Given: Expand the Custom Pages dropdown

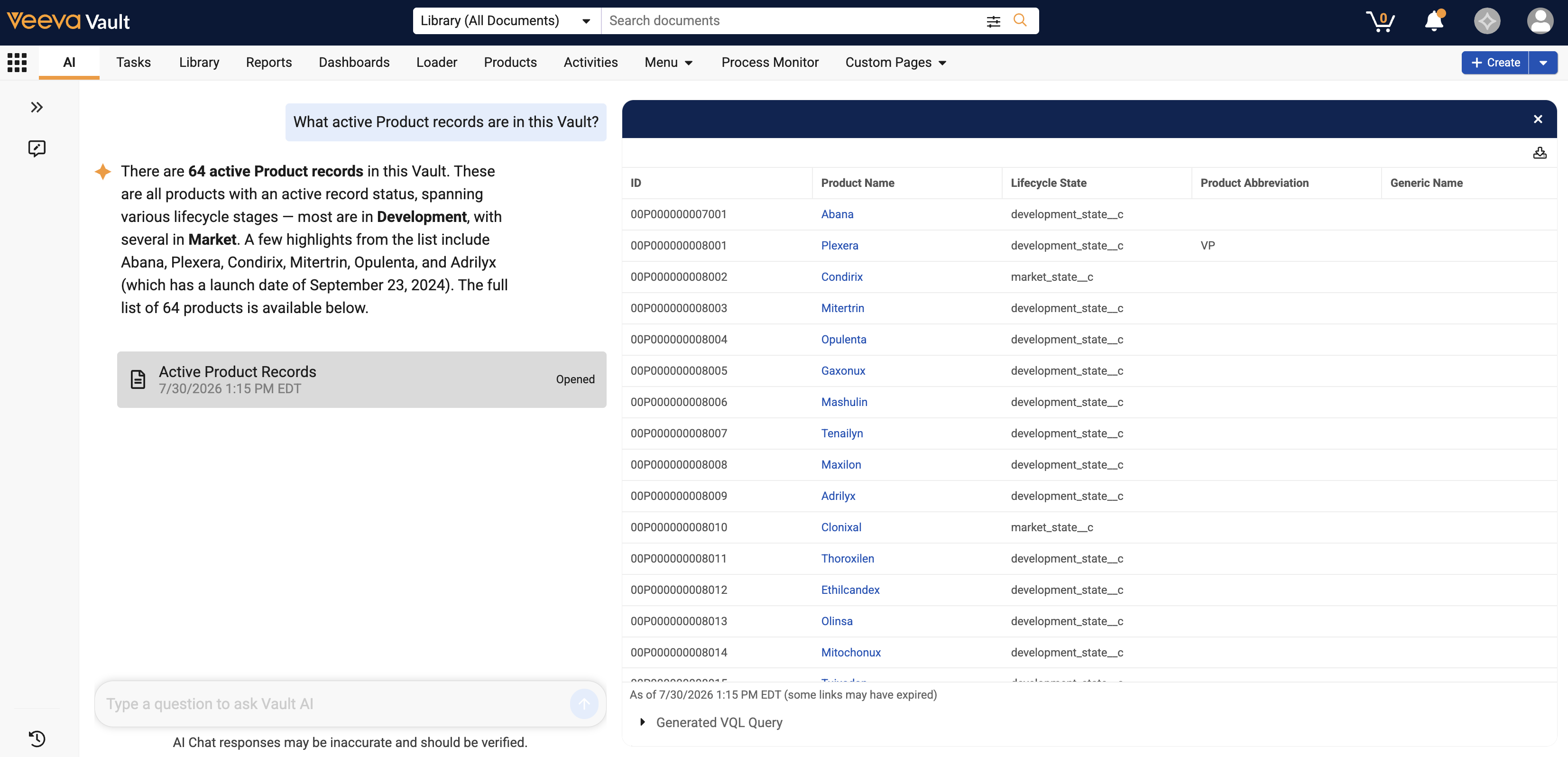Looking at the screenshot, I should click(x=895, y=63).
